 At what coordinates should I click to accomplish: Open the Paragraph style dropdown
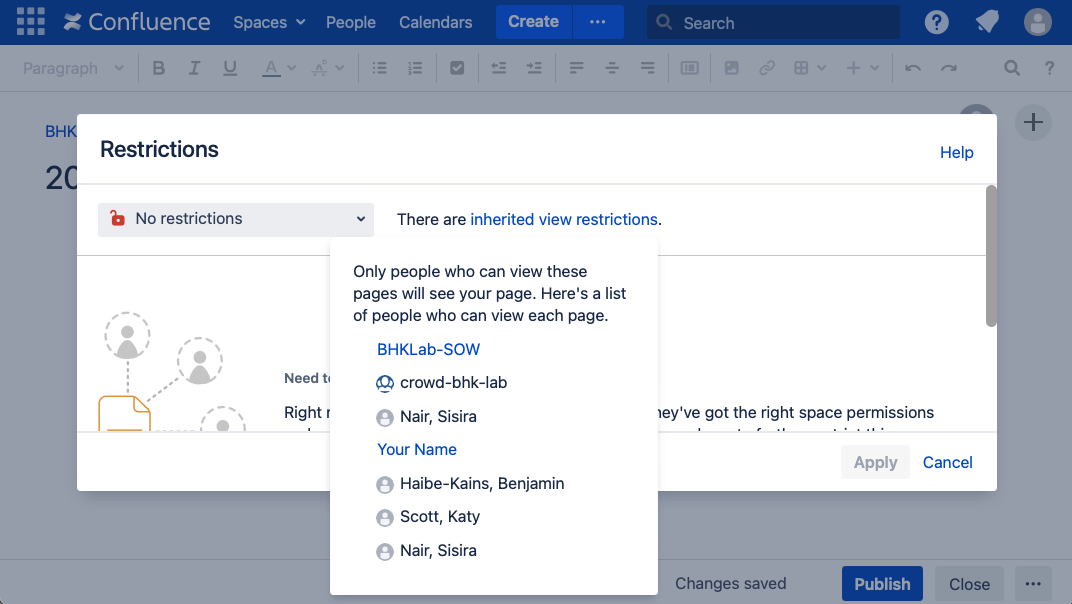73,68
